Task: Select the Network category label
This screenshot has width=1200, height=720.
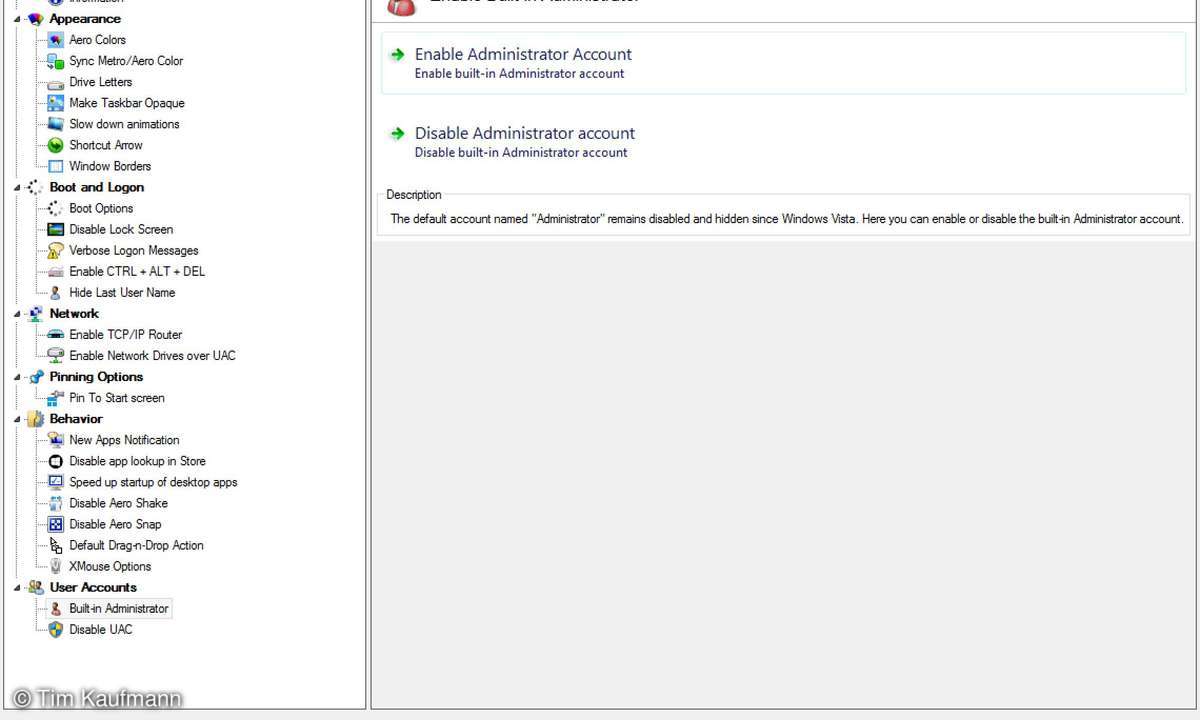Action: click(74, 313)
